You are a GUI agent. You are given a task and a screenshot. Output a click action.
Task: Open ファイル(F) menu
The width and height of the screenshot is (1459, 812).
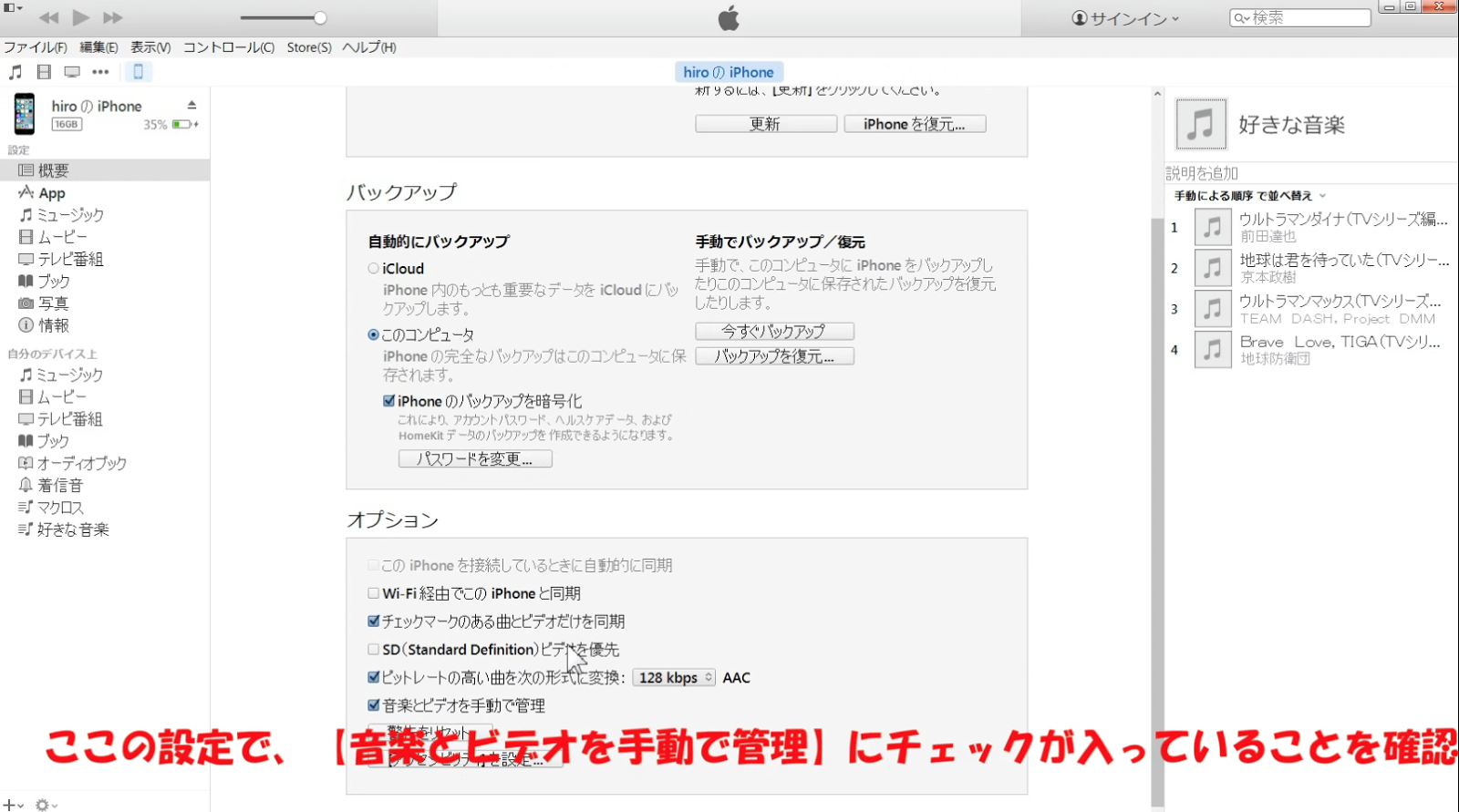(36, 47)
